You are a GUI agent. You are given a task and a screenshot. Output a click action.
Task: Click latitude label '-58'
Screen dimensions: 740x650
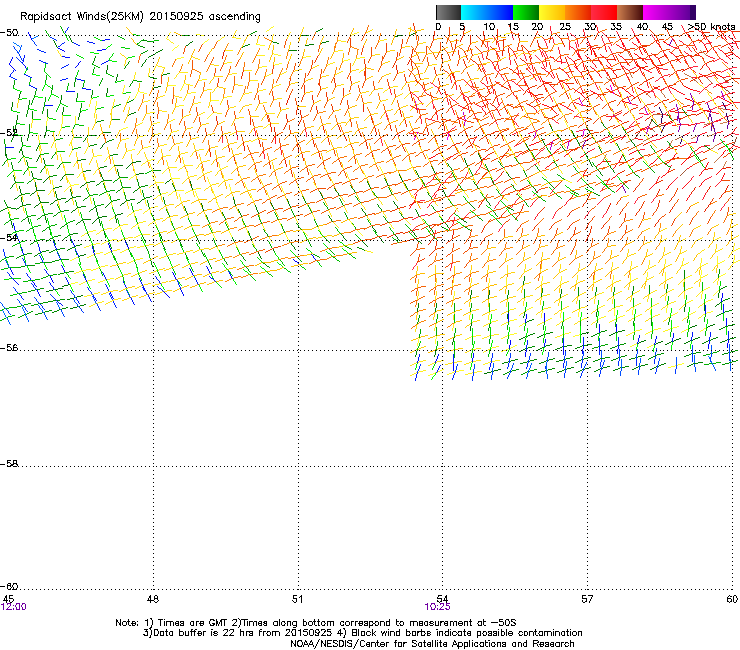click(9, 464)
